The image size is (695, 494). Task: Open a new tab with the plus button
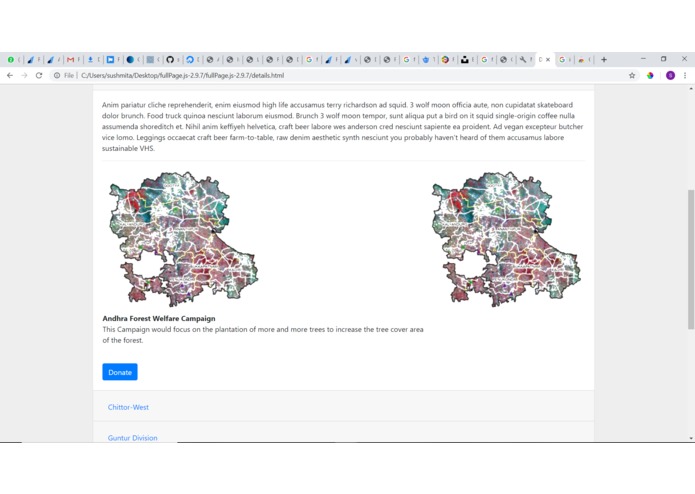coord(604,59)
